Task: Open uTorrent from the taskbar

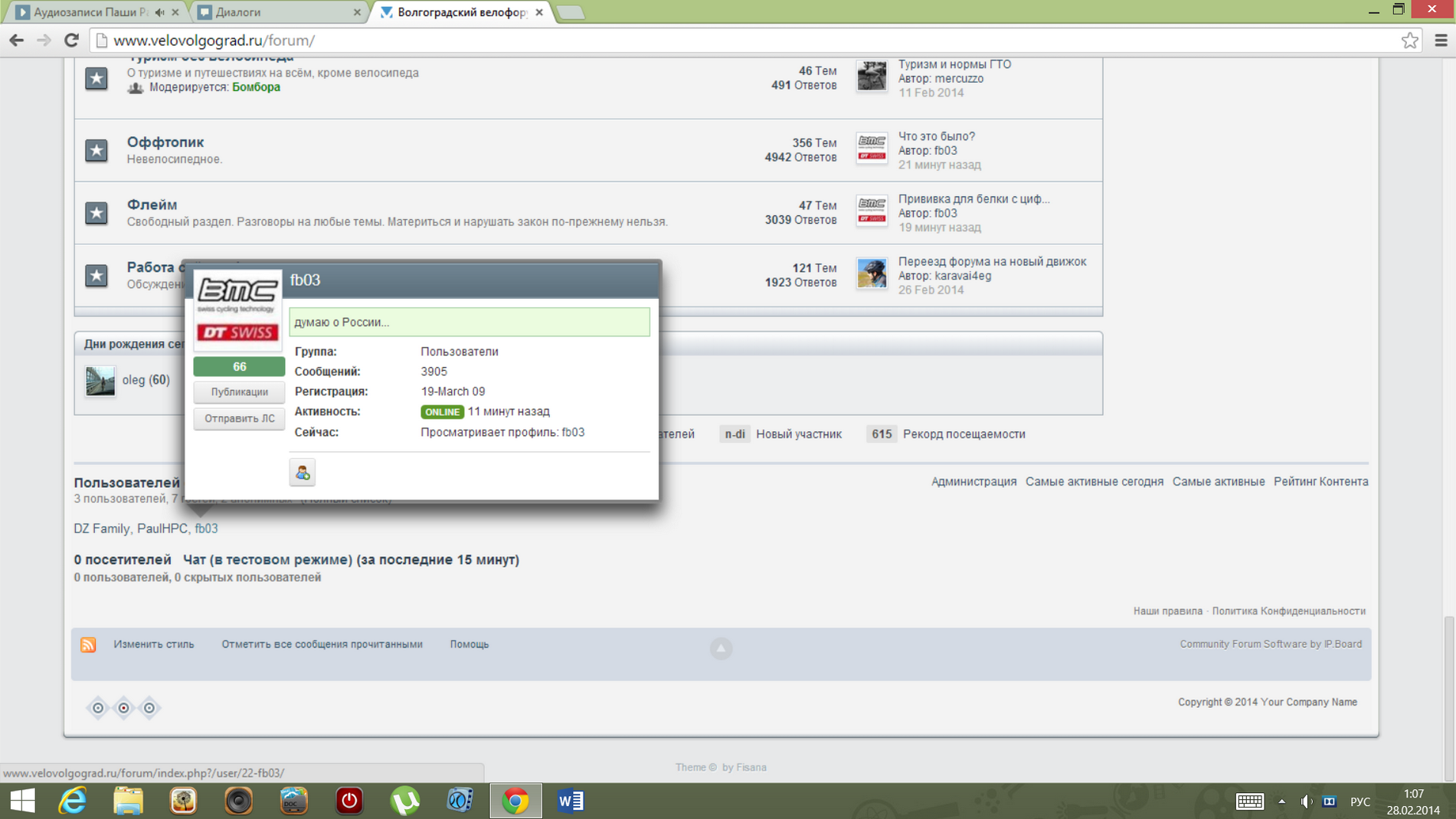Action: click(404, 801)
